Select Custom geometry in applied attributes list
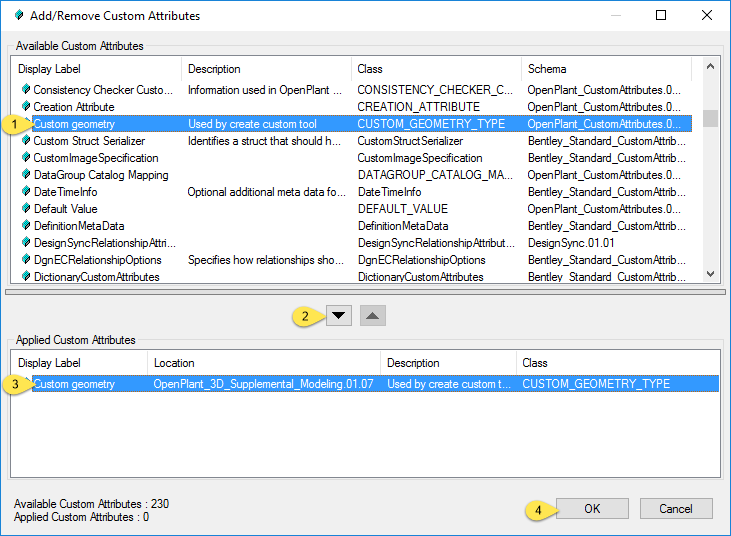The height and width of the screenshot is (536, 731). pos(75,384)
